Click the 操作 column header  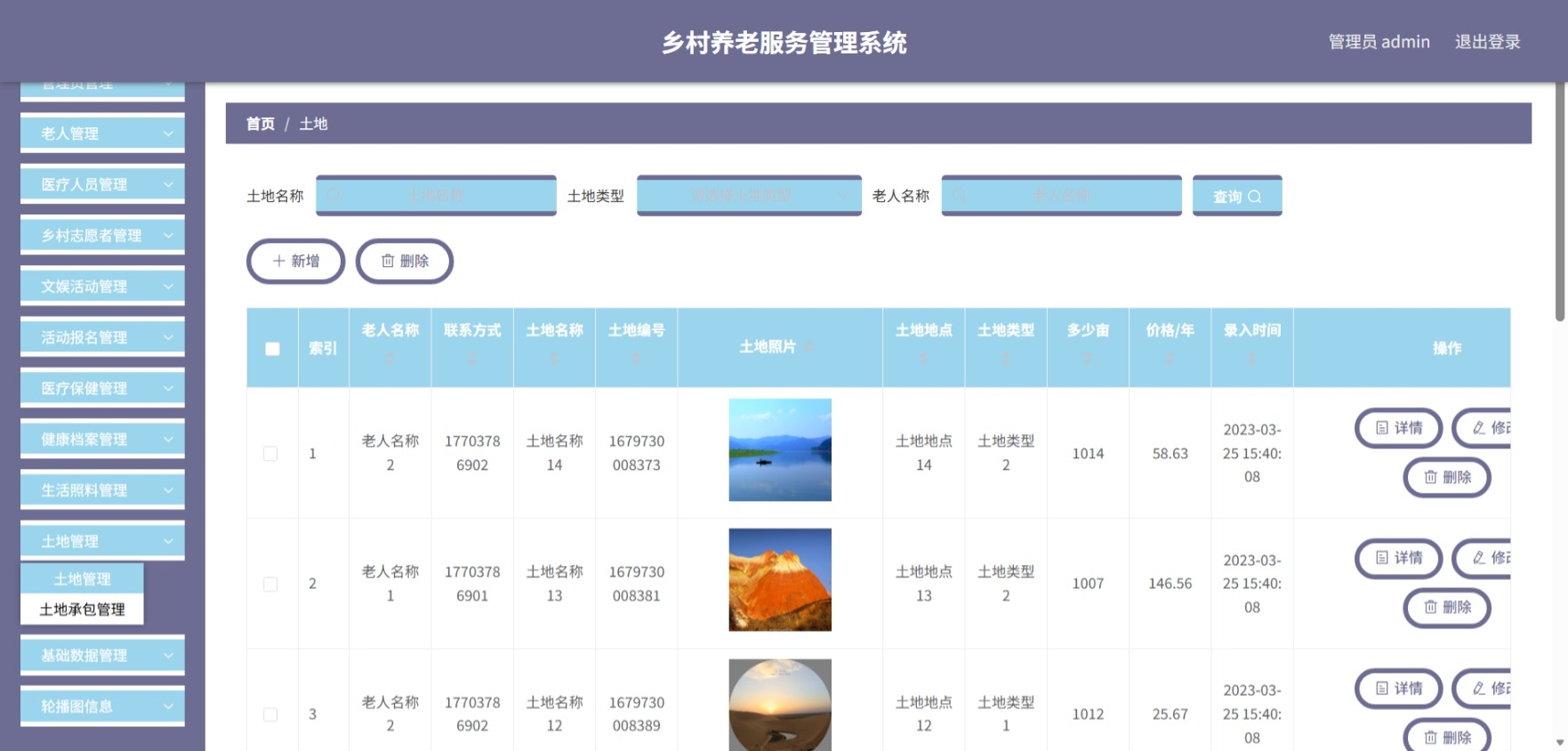[1446, 348]
